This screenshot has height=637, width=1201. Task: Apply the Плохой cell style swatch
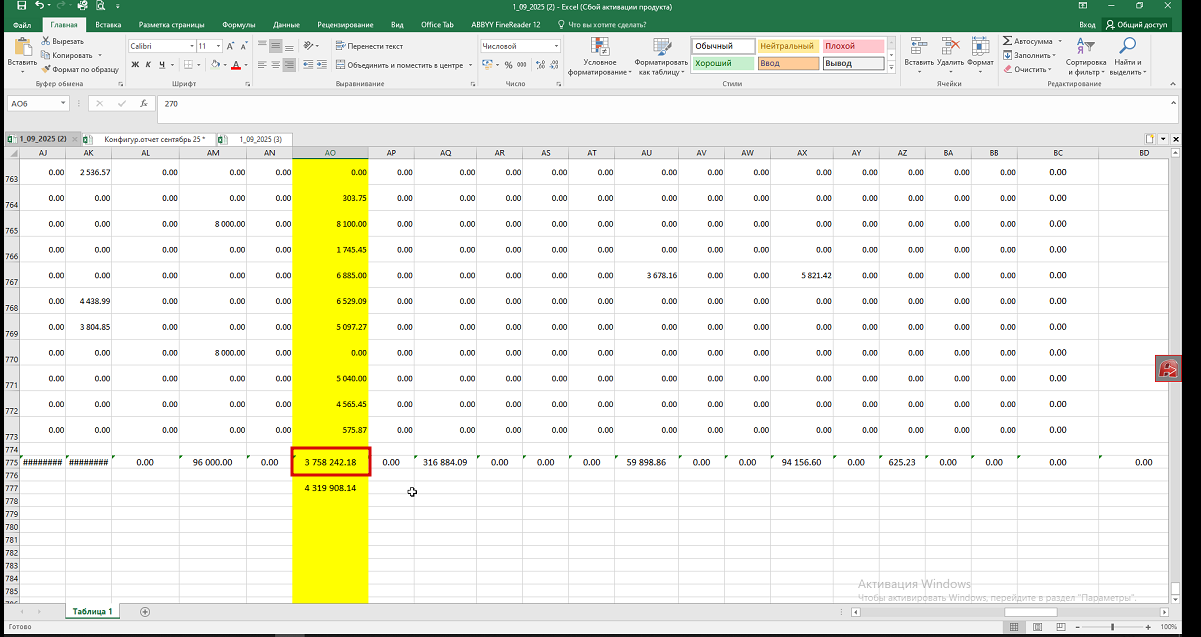[x=852, y=46]
